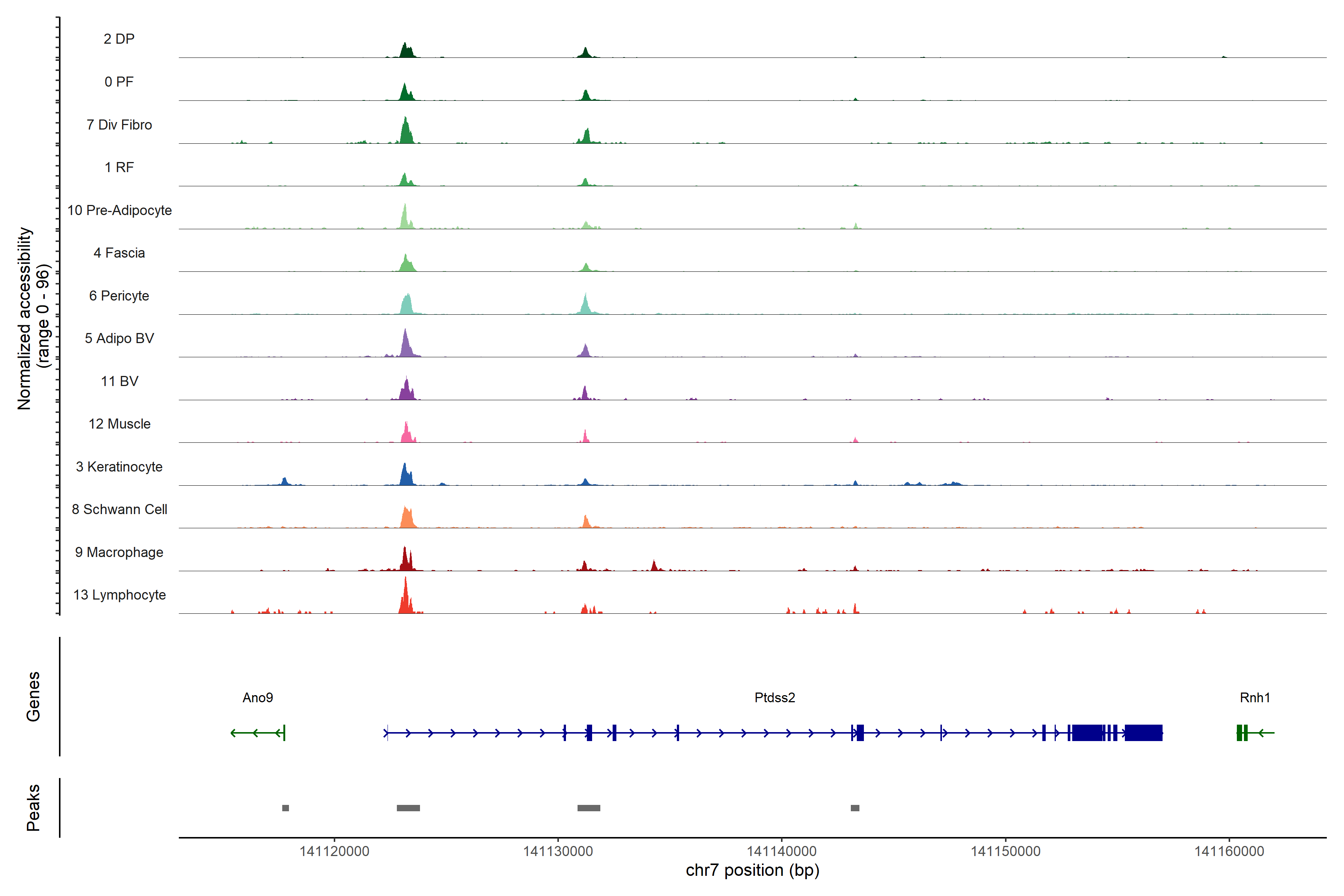Click the large dark blue Ptdss2 final exon
Viewport: 1344px width, 896px height.
pyautogui.click(x=1143, y=732)
